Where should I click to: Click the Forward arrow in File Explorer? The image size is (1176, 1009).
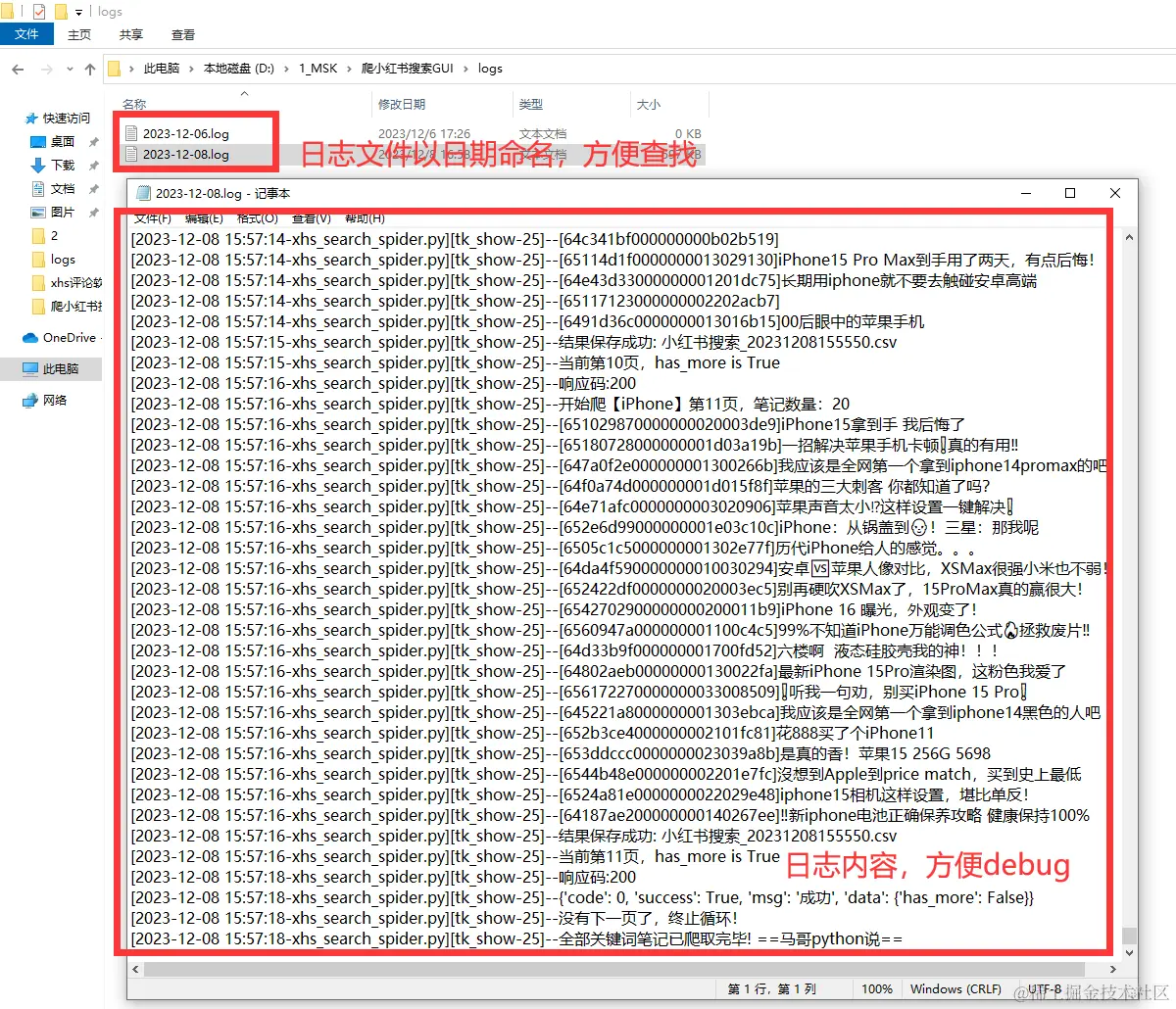coord(46,69)
